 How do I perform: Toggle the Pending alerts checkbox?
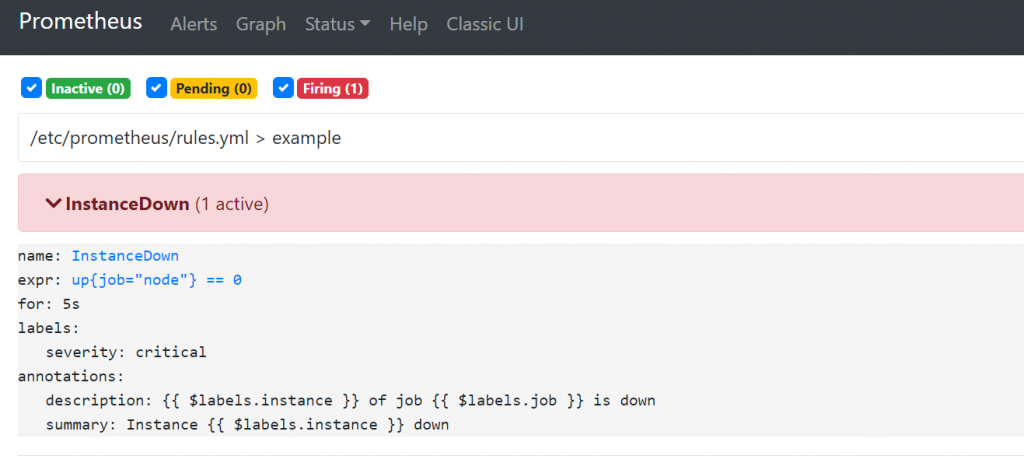tap(156, 88)
